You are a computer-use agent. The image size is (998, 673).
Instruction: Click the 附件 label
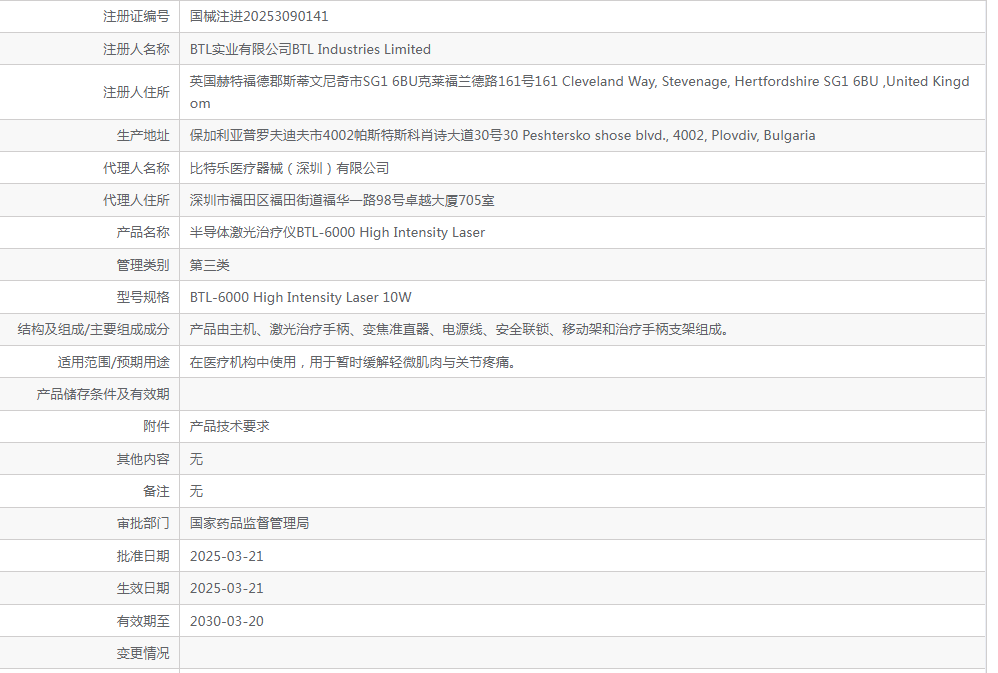click(x=157, y=426)
